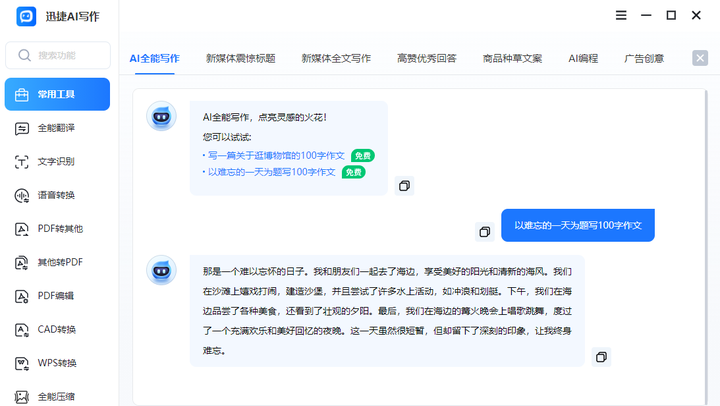720x406 pixels.
Task: Click the 迅捷AI写作 app logo icon
Action: click(26, 17)
